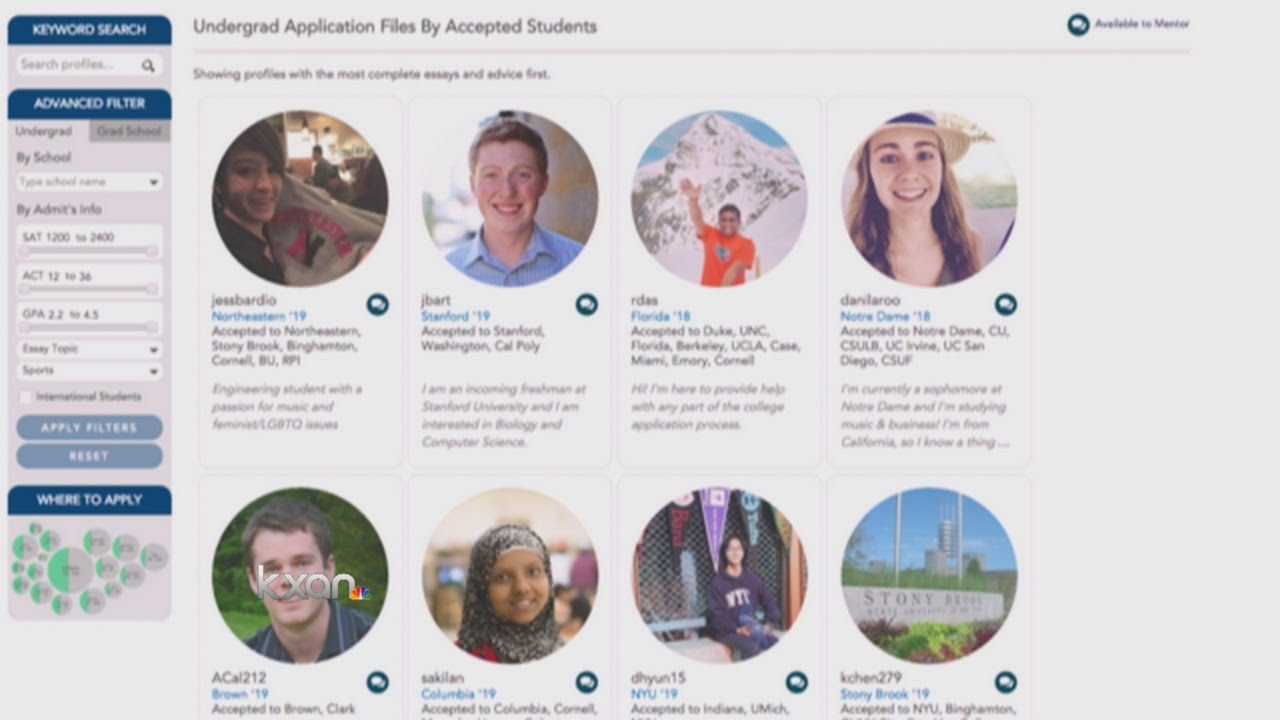
Task: Open Florida '18 link
Action: pos(661,316)
